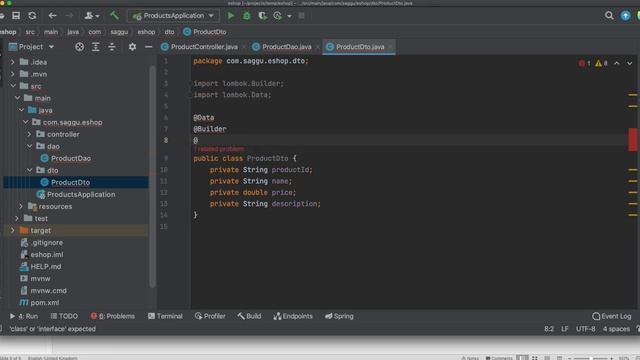Open the Profiler tool window
This screenshot has width=640, height=360.
pos(210,316)
